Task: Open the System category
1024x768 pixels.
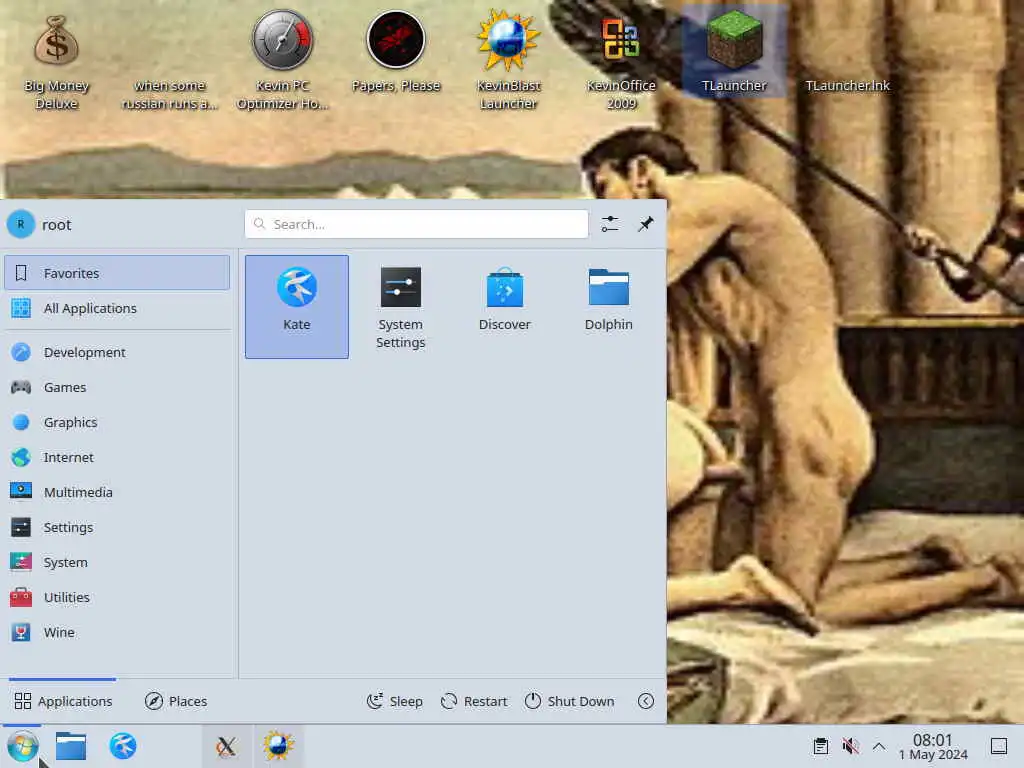Action: click(117, 562)
